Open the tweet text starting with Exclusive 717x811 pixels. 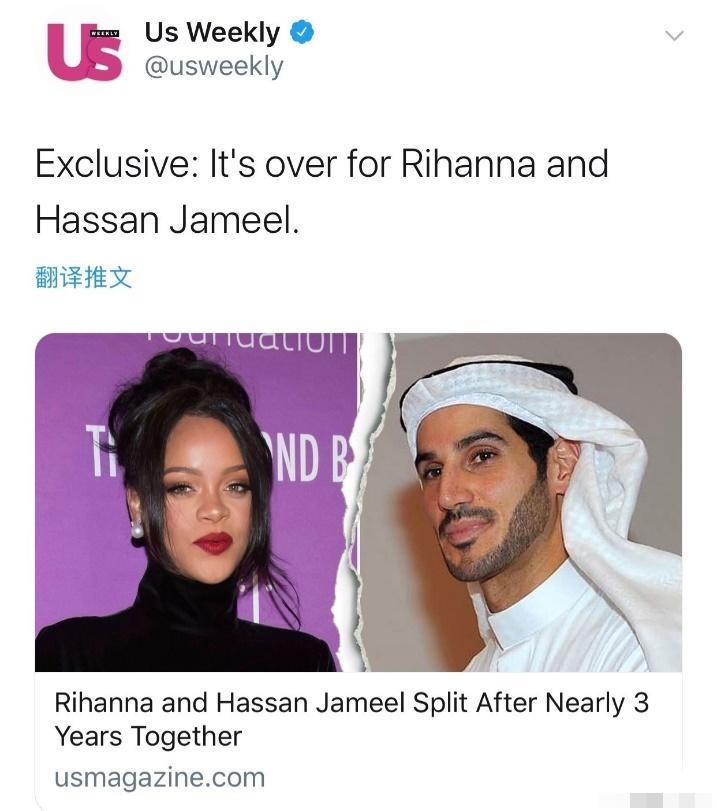[321, 191]
